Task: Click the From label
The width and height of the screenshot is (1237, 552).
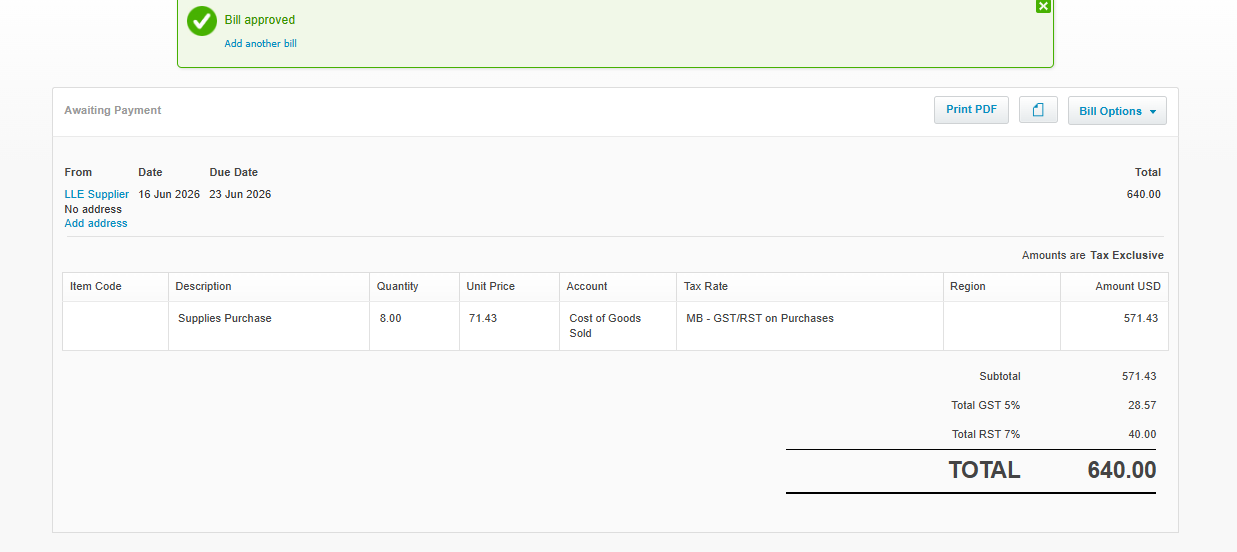Action: [78, 172]
